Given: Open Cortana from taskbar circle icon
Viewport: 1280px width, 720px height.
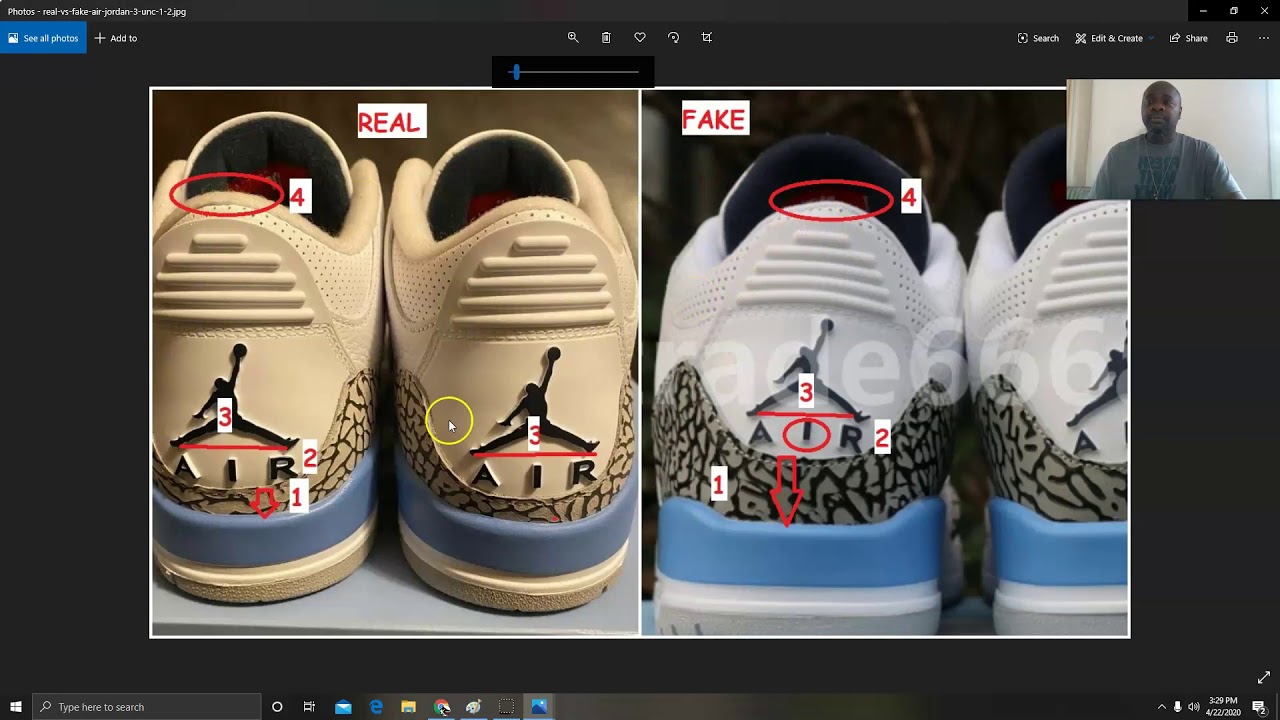Looking at the screenshot, I should tap(277, 707).
